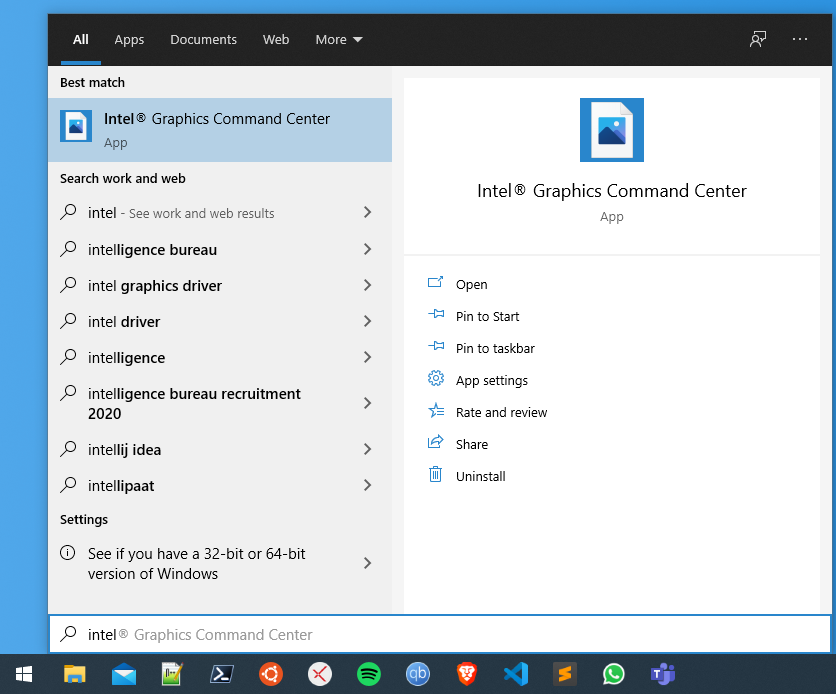Select the Intel Graphics Command Center best match

(220, 130)
